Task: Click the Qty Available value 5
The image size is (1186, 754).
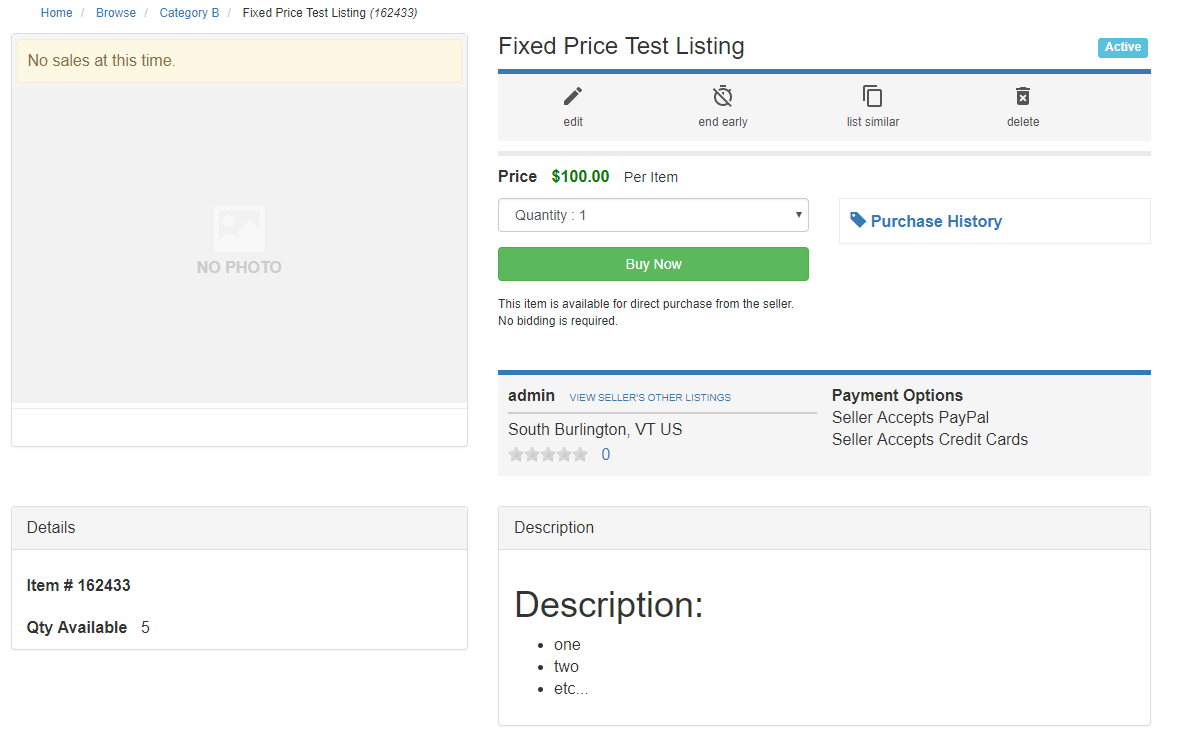Action: point(145,628)
